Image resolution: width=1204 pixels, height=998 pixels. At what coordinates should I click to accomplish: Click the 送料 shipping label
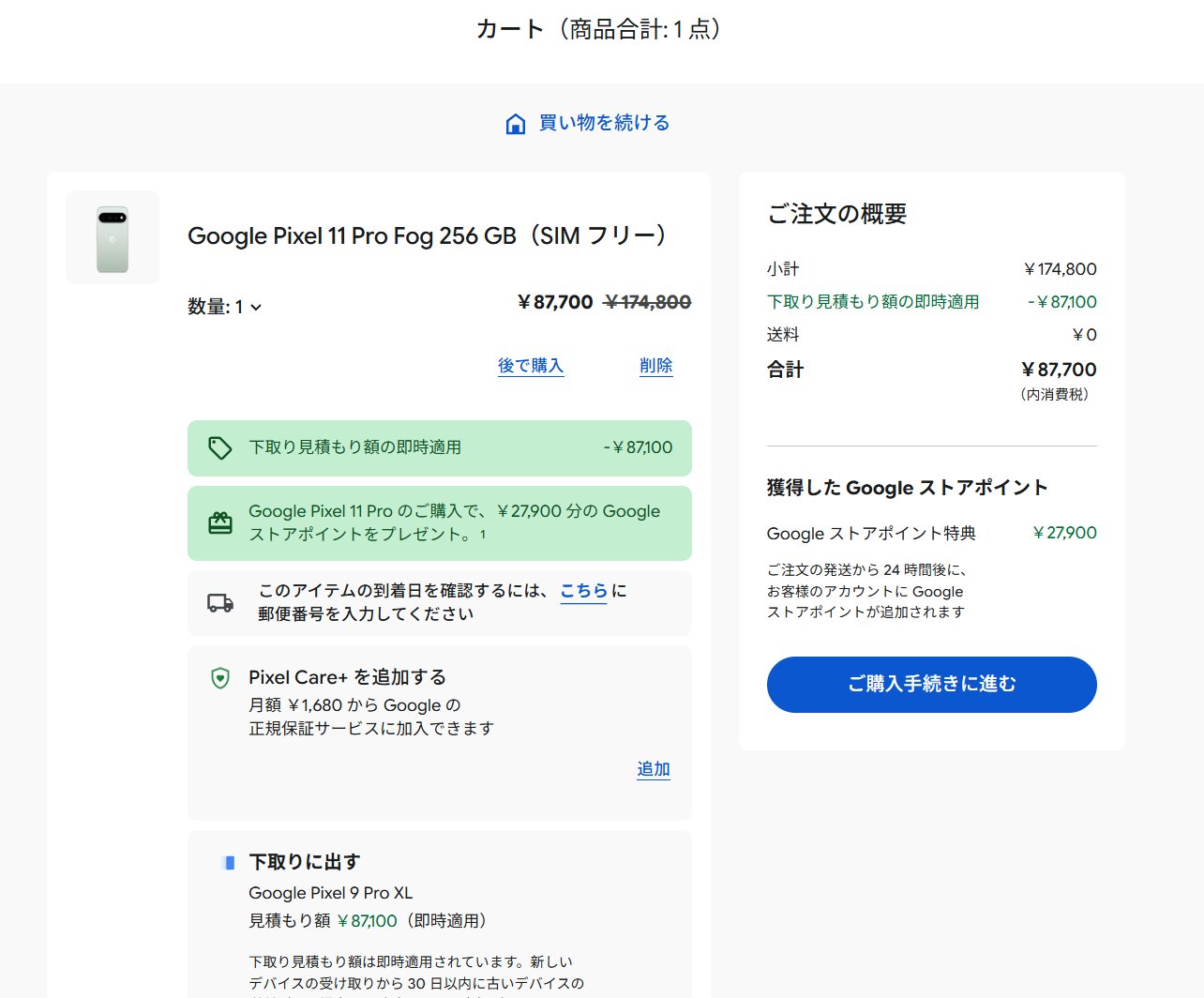pyautogui.click(x=783, y=335)
